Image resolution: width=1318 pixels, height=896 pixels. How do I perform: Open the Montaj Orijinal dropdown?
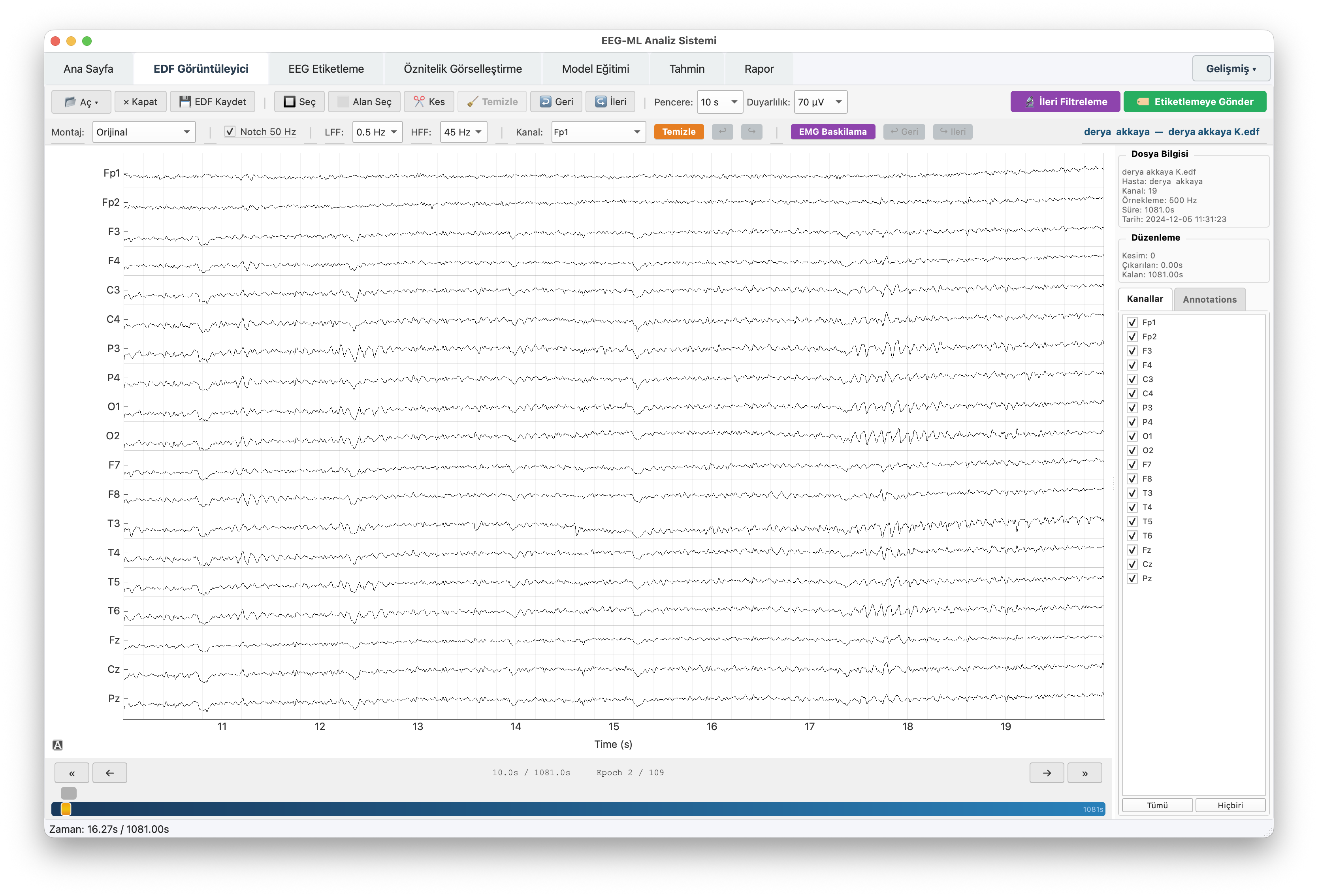(143, 132)
